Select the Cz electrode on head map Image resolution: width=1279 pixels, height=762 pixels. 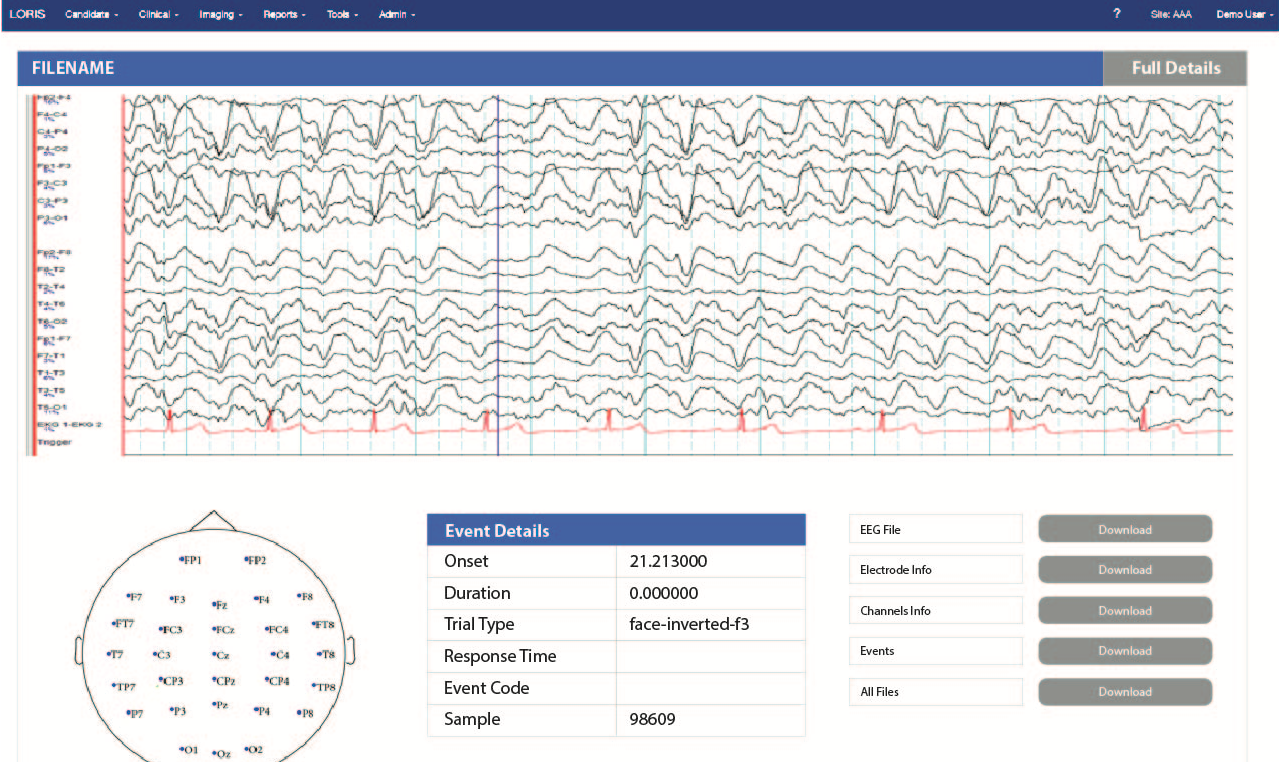[220, 655]
